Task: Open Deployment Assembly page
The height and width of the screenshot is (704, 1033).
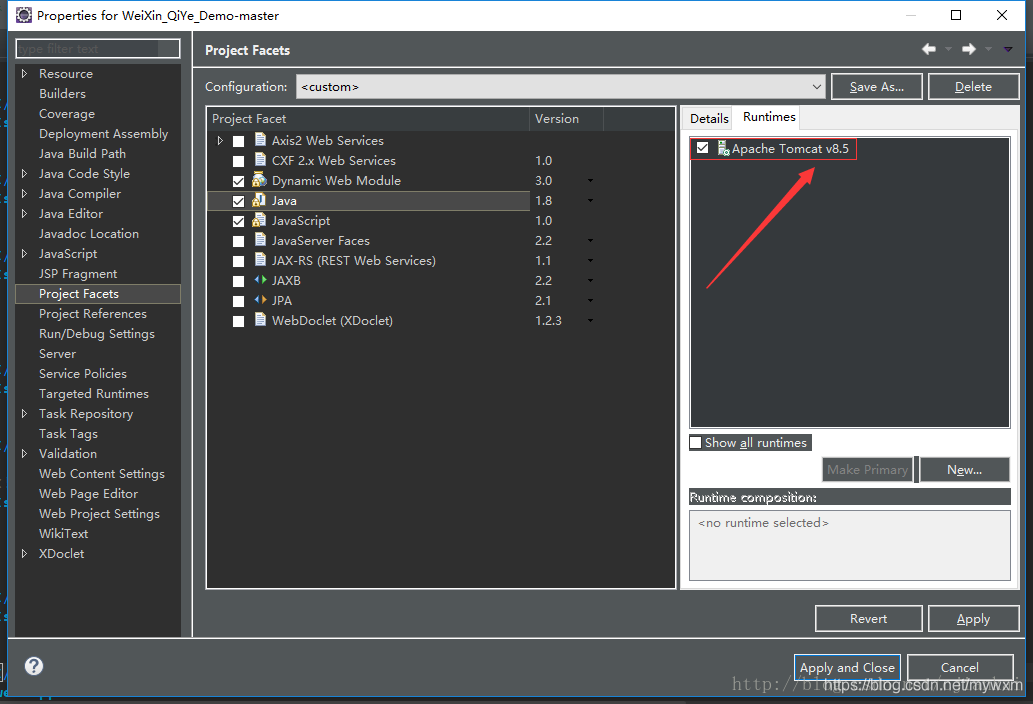Action: [x=103, y=134]
